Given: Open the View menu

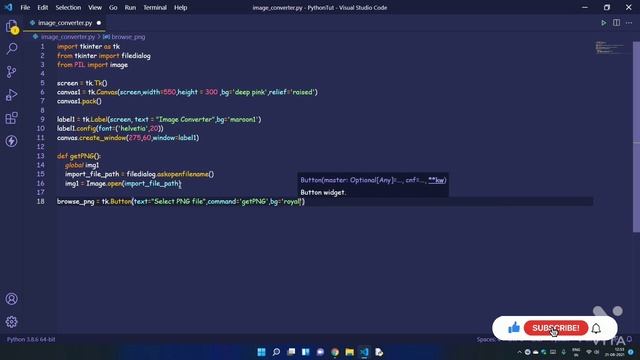Looking at the screenshot, I should tap(95, 7).
